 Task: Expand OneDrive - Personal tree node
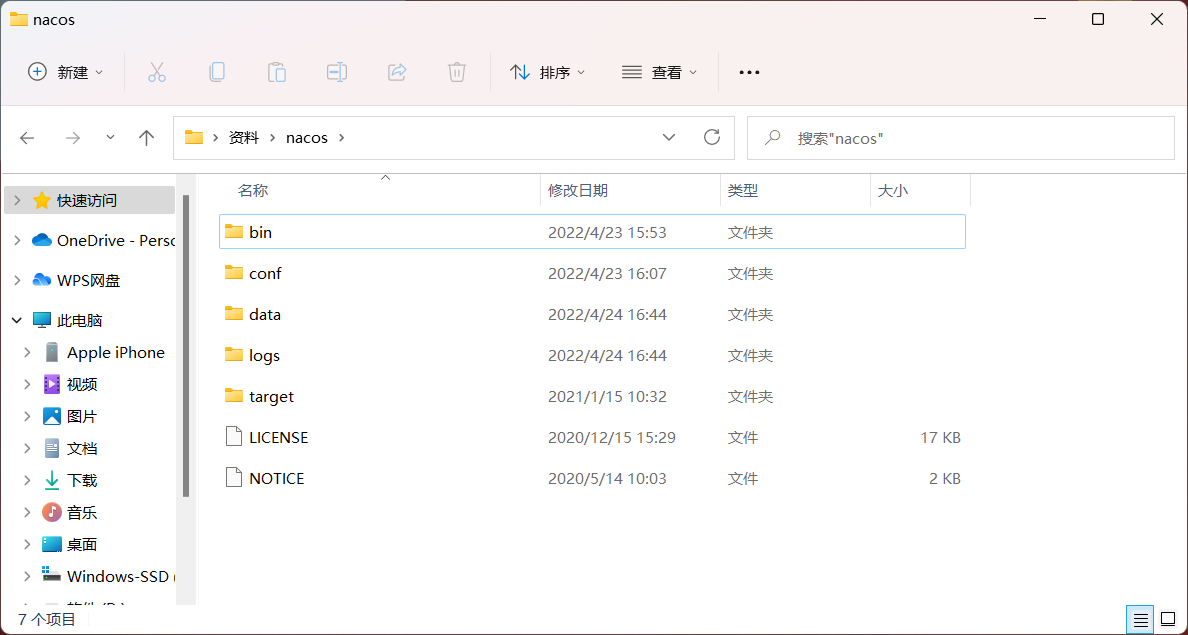pos(17,240)
